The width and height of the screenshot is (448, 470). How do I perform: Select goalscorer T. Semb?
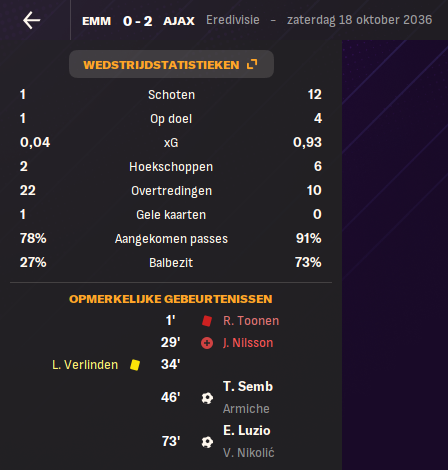coord(248,387)
